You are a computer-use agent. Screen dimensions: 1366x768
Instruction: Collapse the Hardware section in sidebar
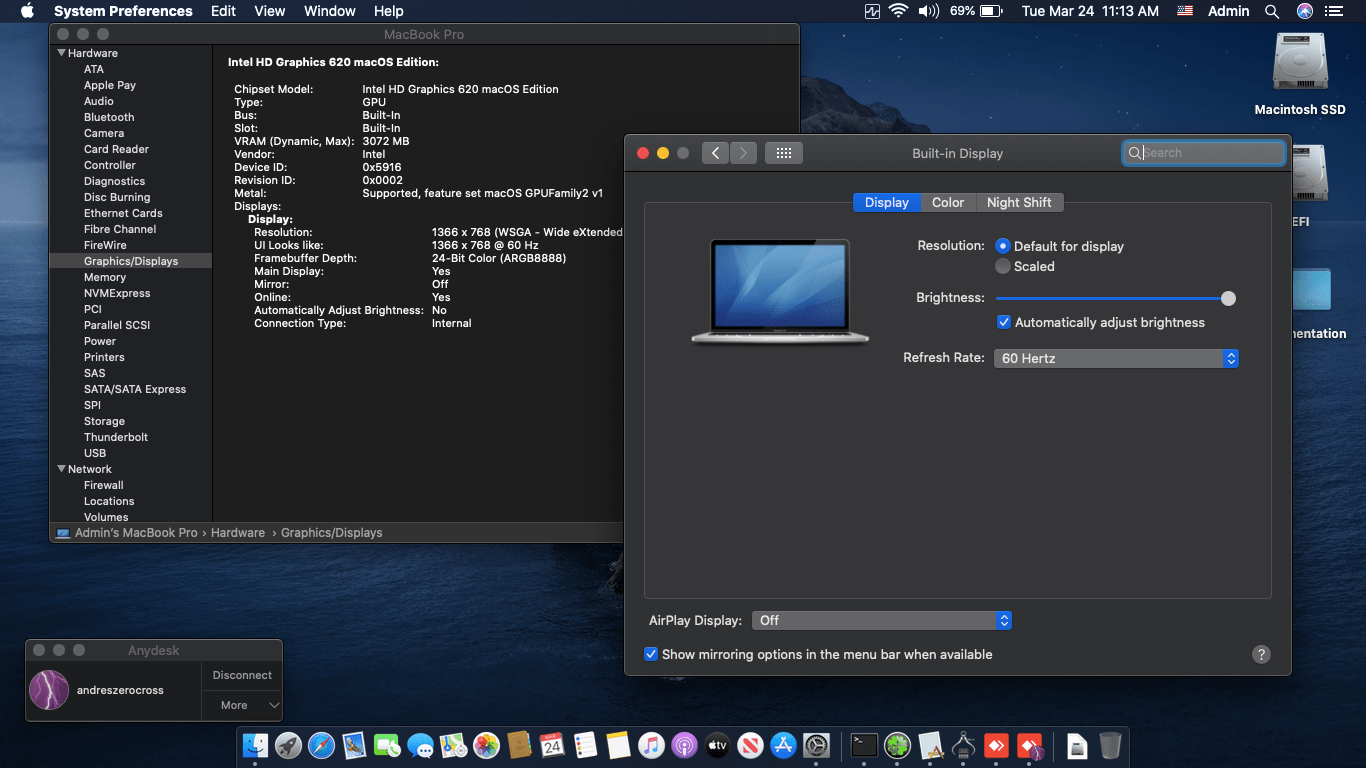tap(62, 53)
